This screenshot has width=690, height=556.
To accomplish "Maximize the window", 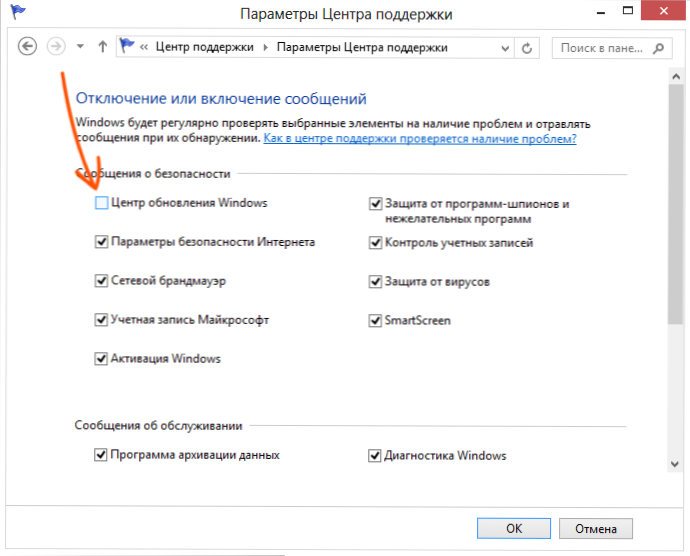I will point(628,11).
